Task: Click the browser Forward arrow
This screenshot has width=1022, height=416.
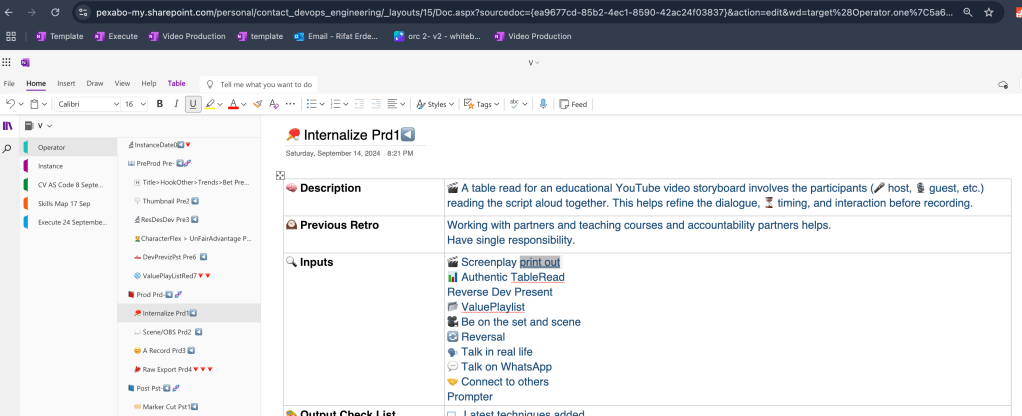Action: [31, 12]
